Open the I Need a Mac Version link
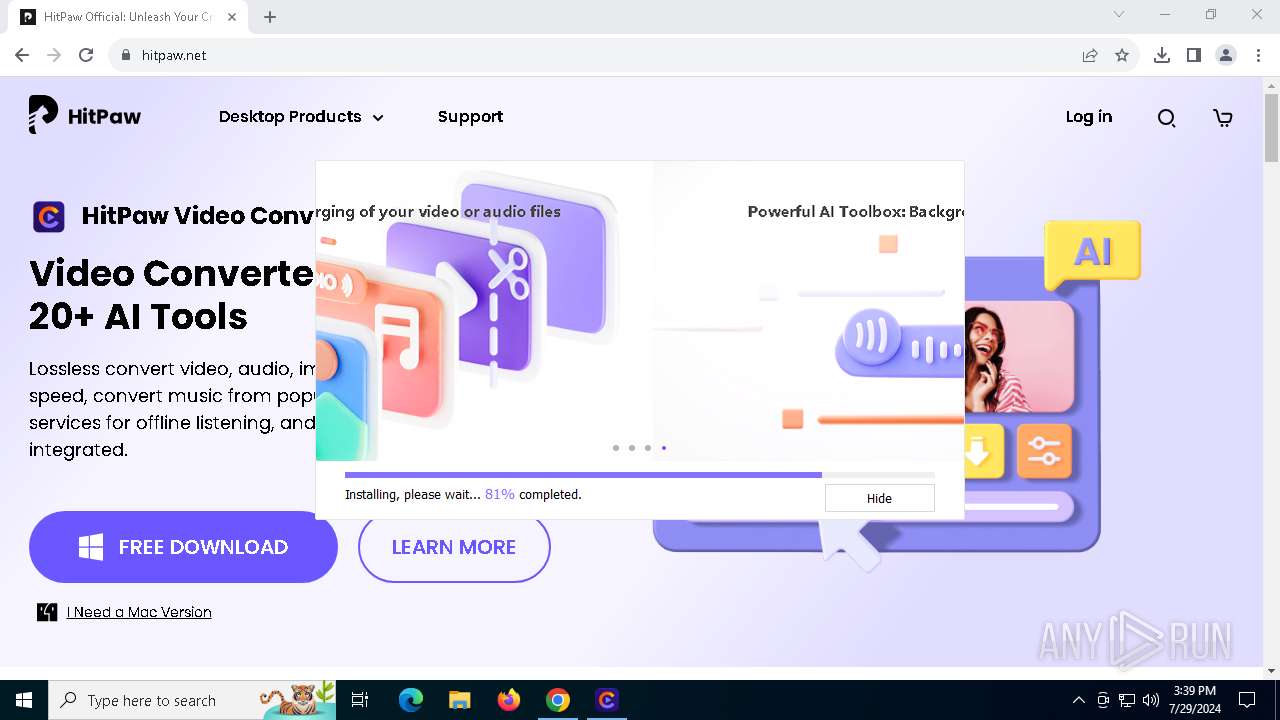 click(139, 612)
